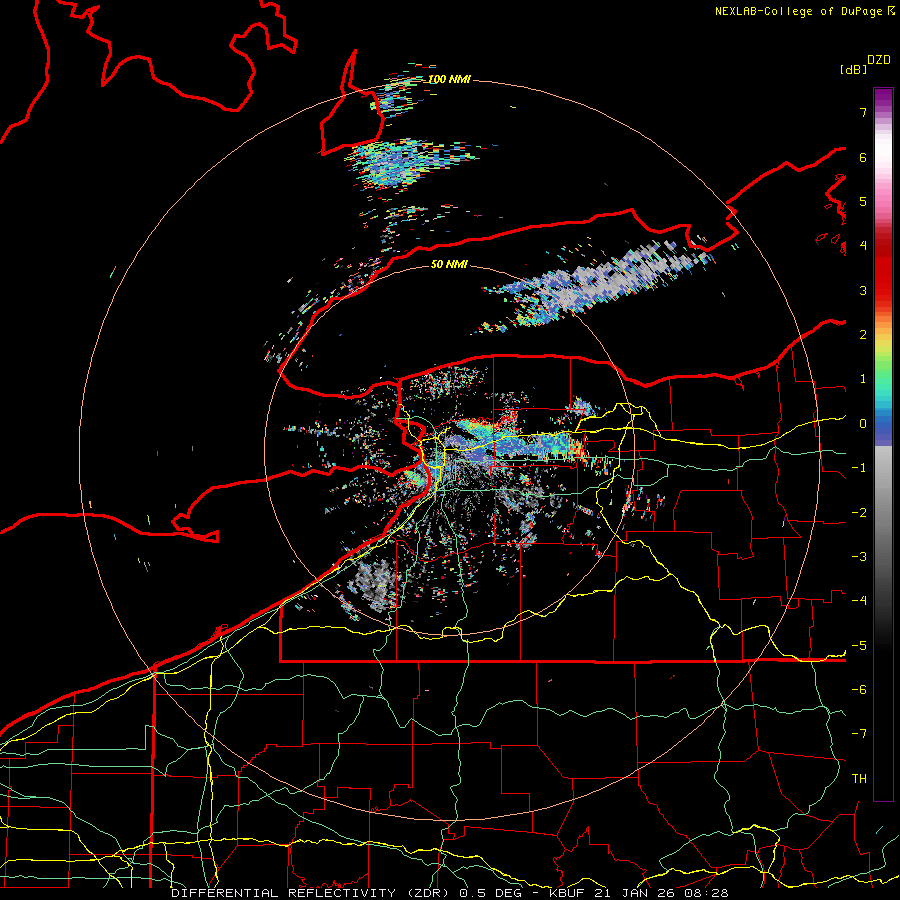This screenshot has width=900, height=900.
Task: Click the -5 dB tick label on the scale
Action: click(x=859, y=646)
